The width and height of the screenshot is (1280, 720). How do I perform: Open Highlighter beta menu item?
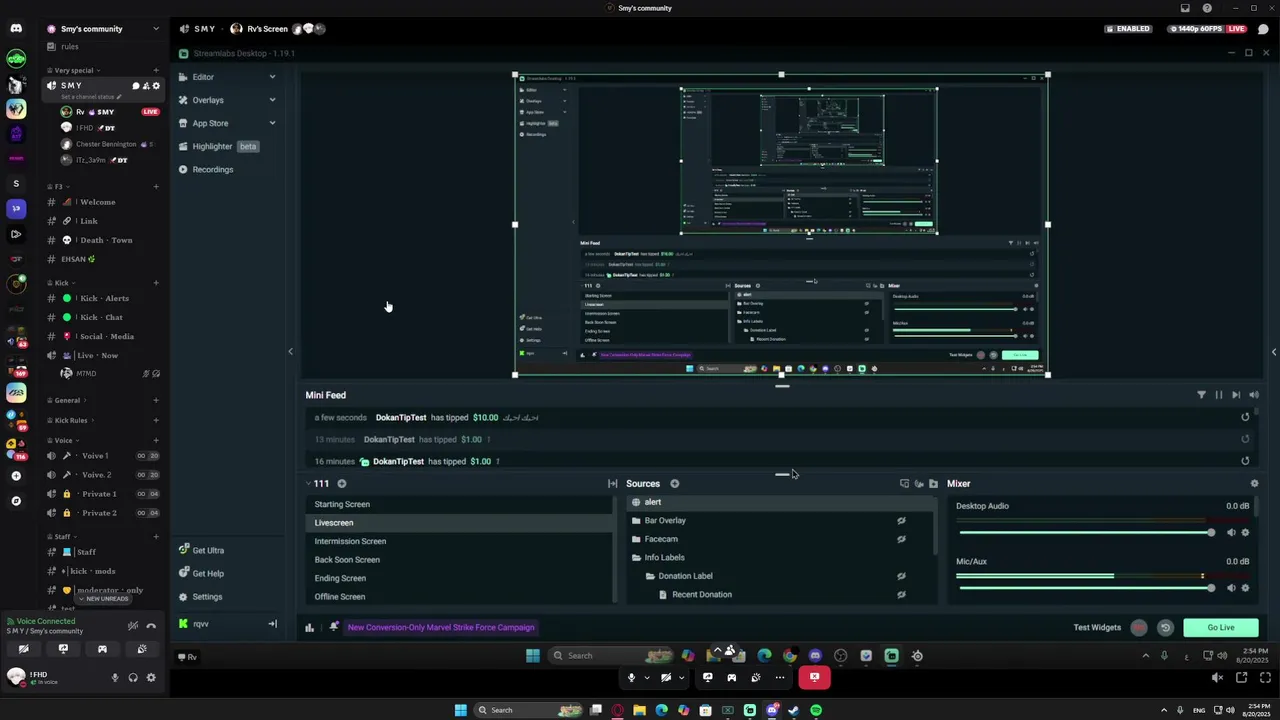click(220, 146)
